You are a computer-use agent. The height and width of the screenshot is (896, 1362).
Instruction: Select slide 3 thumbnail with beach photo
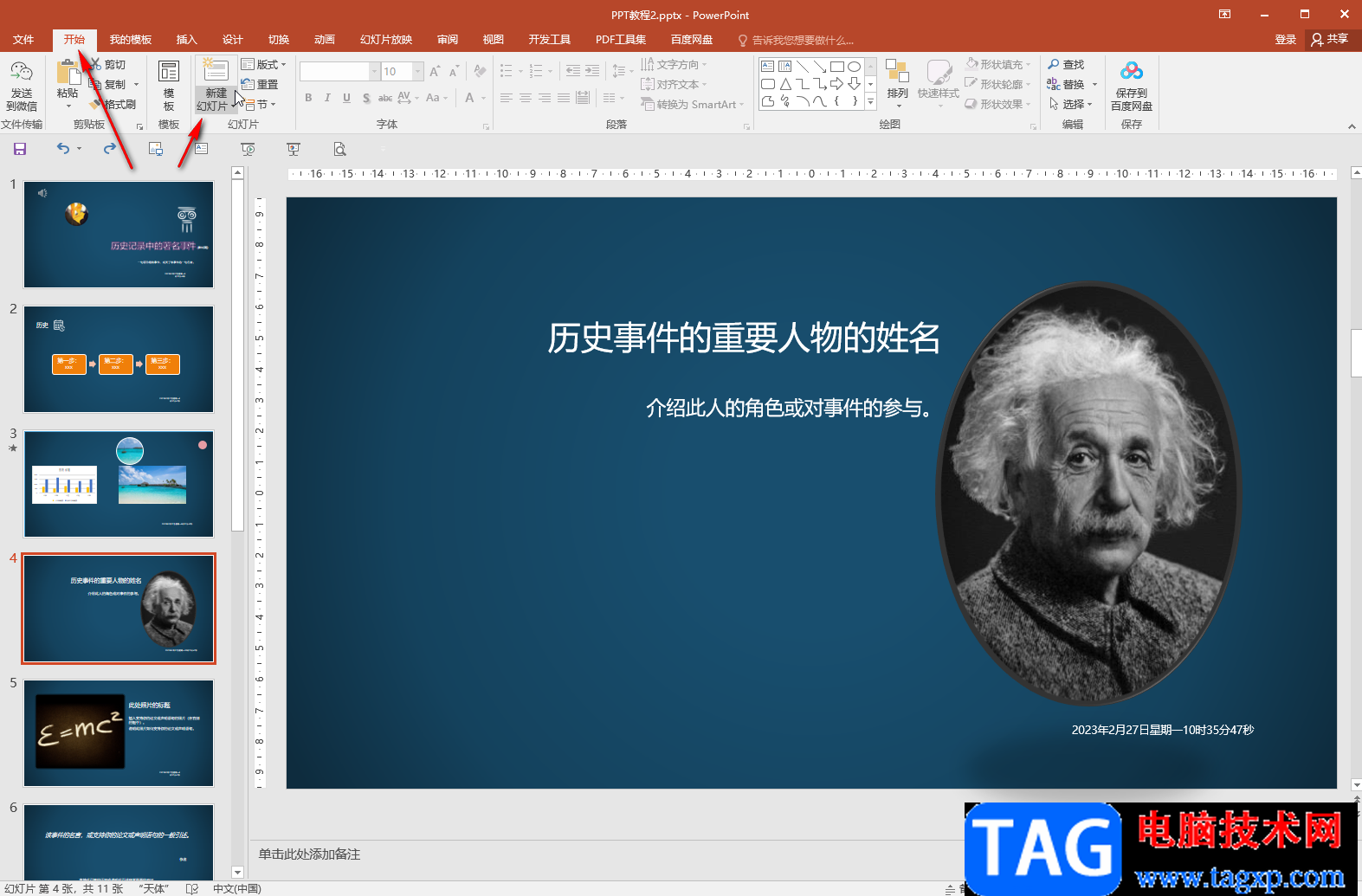(x=119, y=484)
